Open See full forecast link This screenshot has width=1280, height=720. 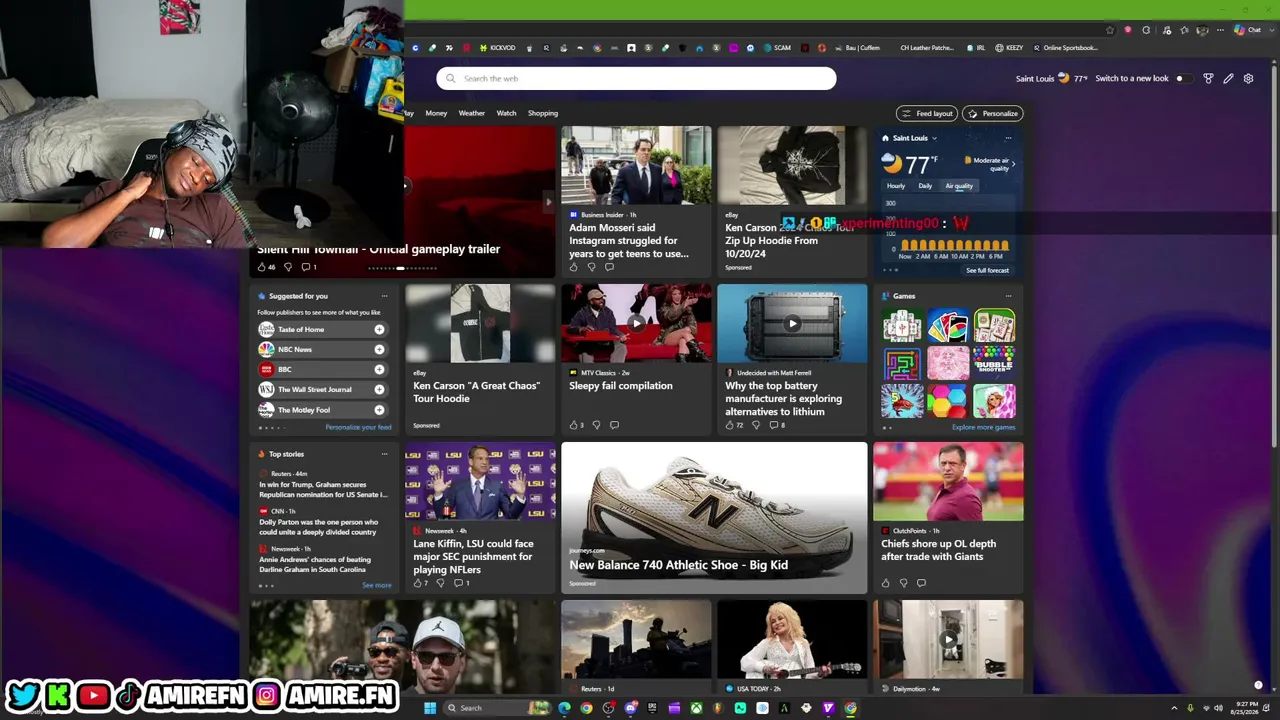tap(987, 270)
